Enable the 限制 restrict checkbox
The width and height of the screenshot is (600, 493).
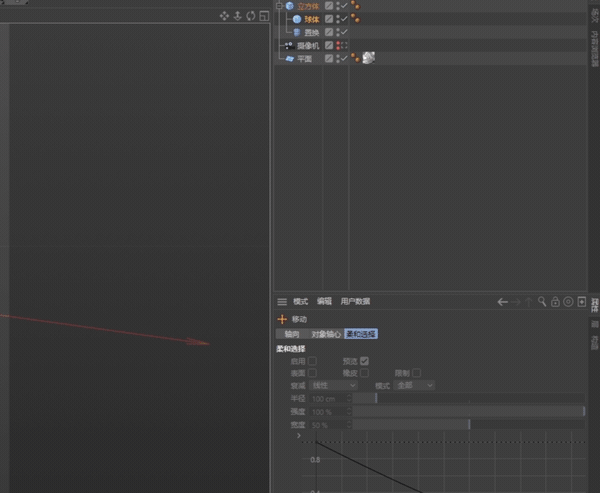pyautogui.click(x=417, y=373)
